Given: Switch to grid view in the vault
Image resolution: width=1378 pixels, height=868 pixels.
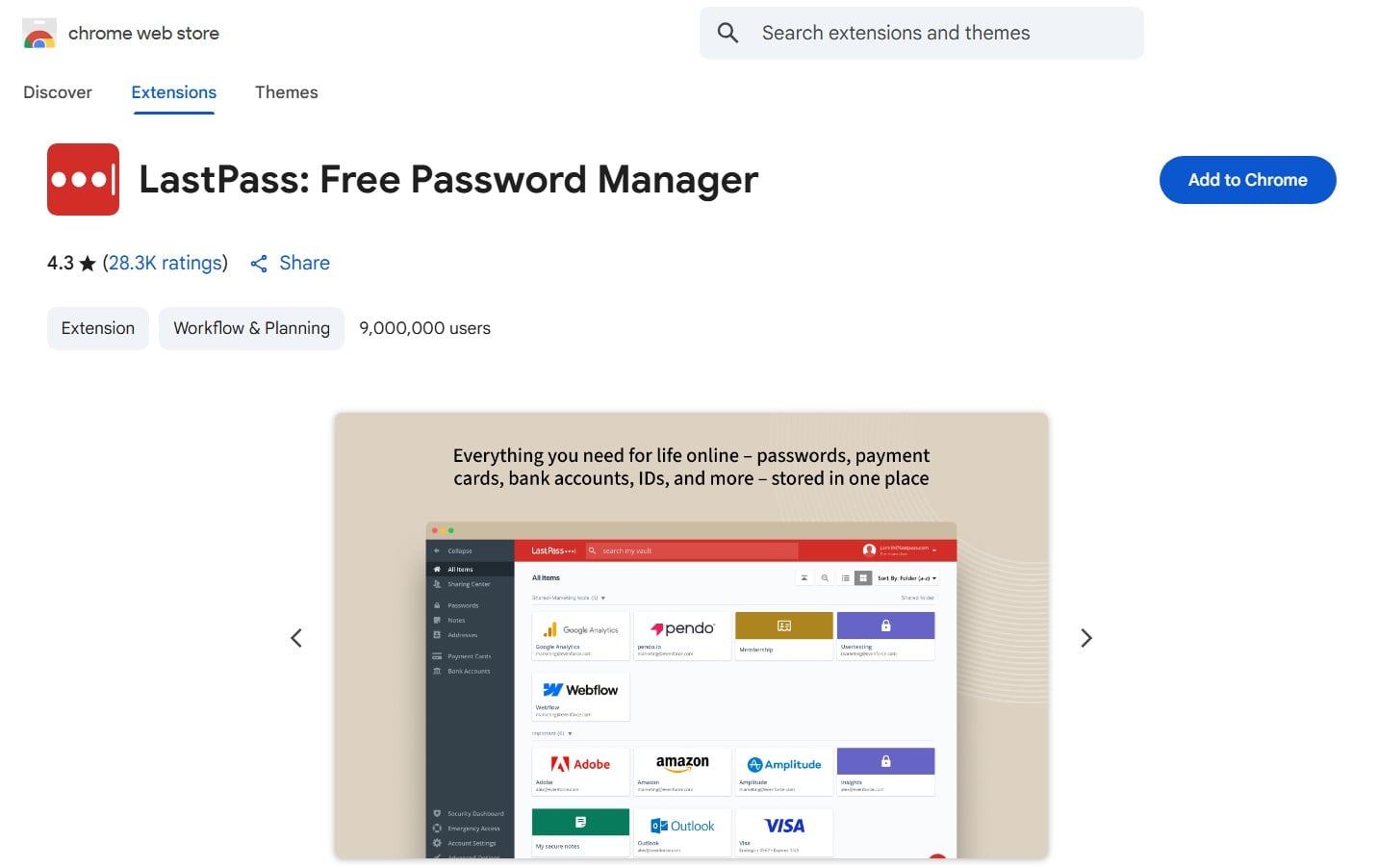Looking at the screenshot, I should tap(862, 577).
